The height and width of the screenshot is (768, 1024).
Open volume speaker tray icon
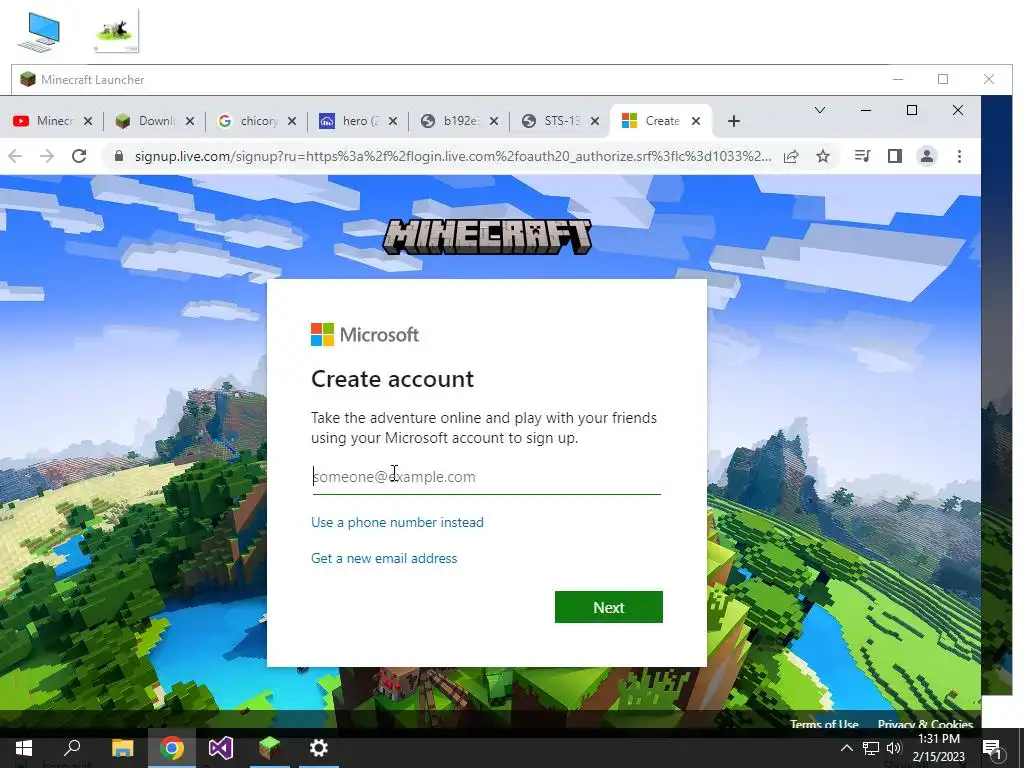pos(894,748)
